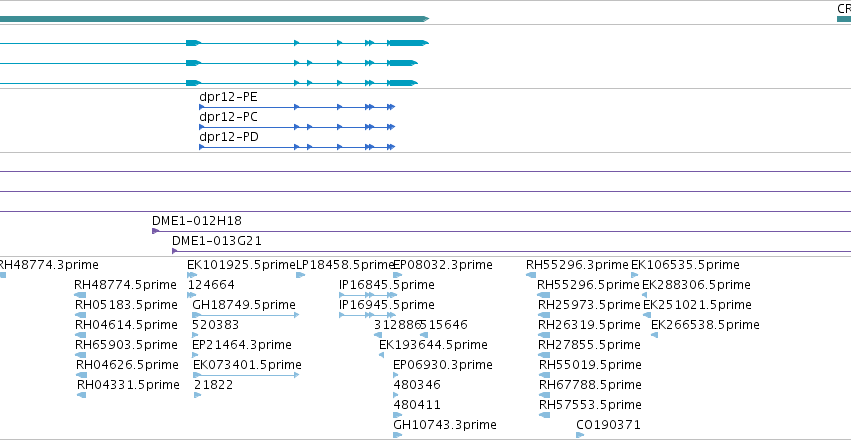Click the EK266538.5prime EST arrow glyph
The image size is (851, 440).
655,335
